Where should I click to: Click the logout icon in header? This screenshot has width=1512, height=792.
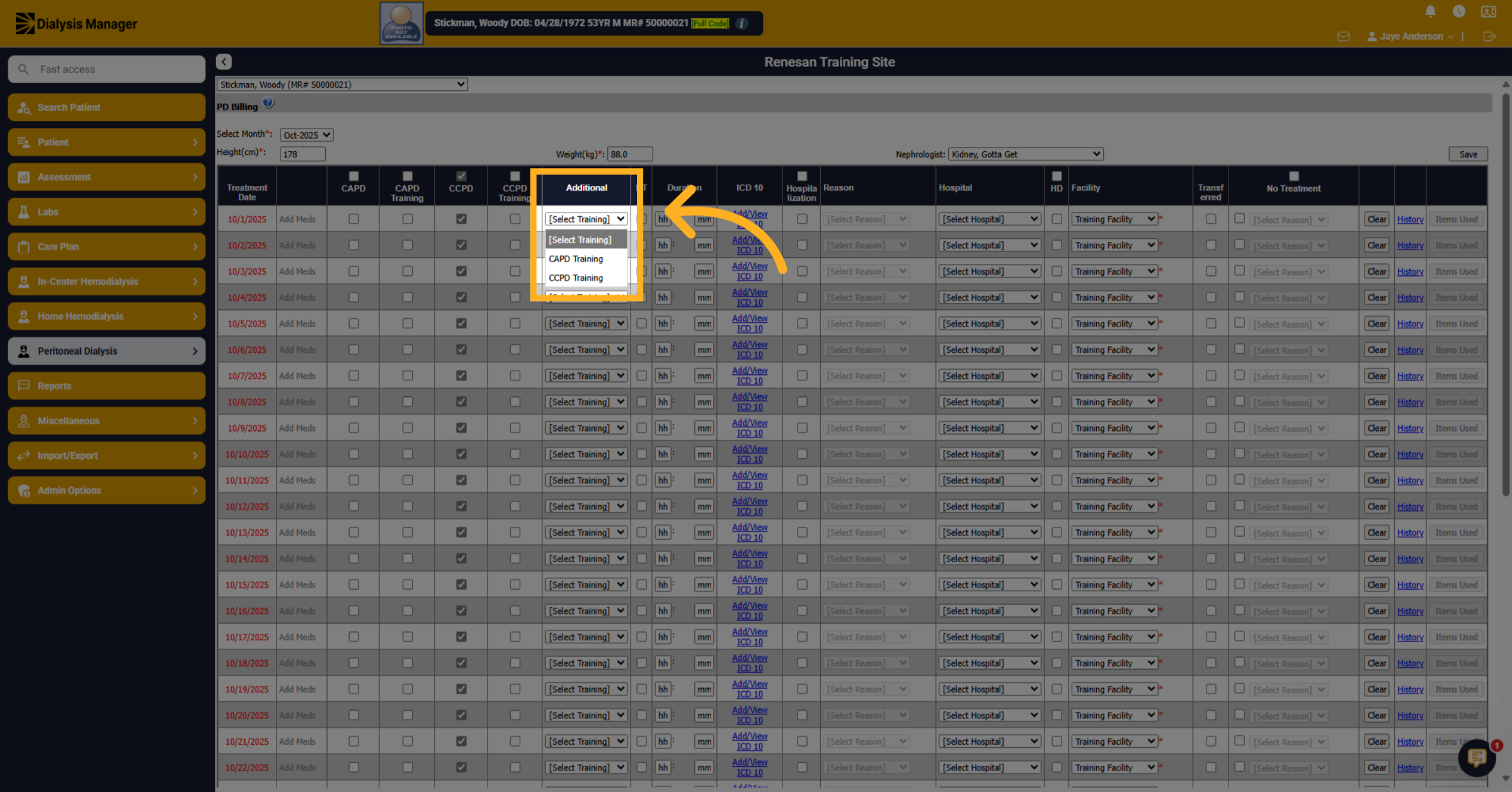pyautogui.click(x=1489, y=37)
